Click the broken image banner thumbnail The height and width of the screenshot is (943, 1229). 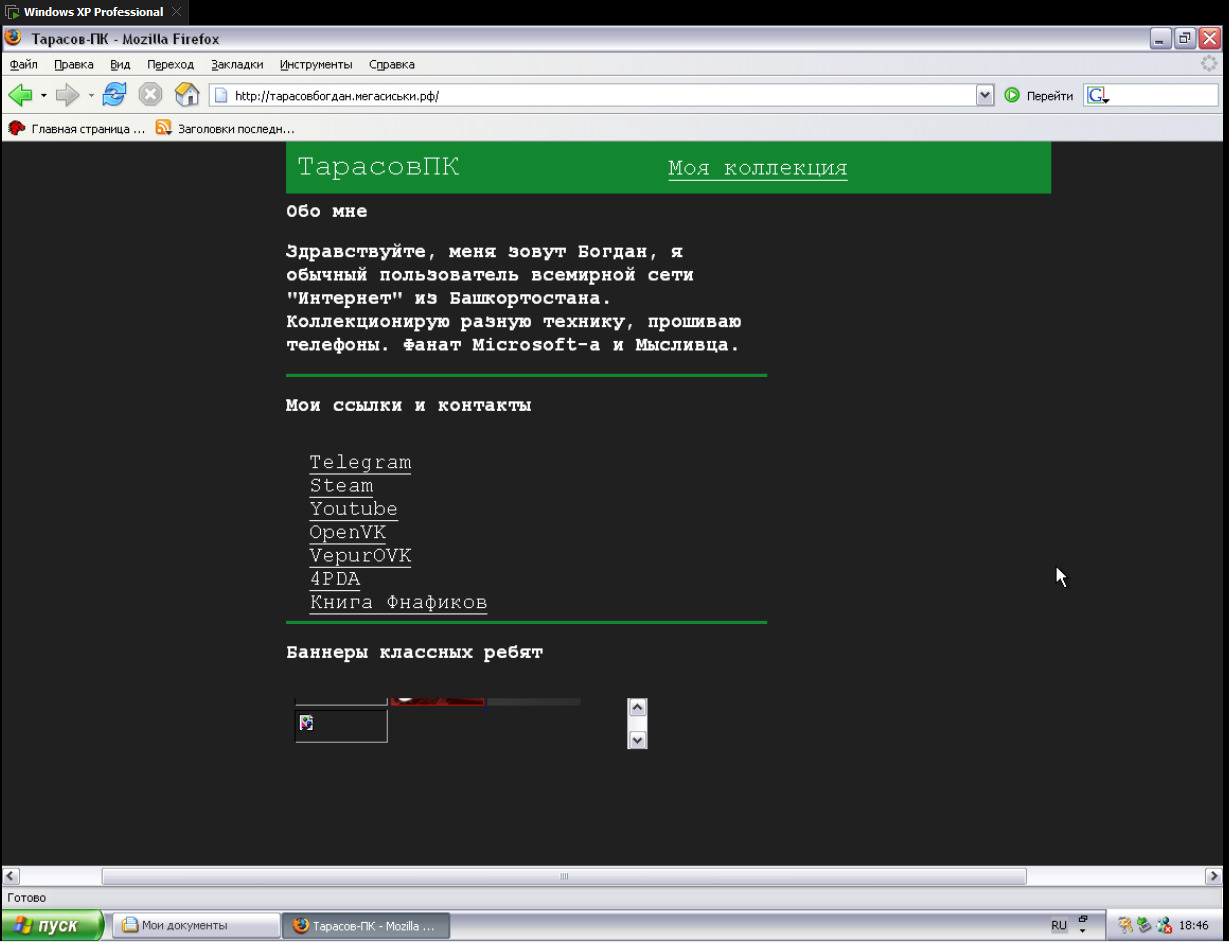point(341,726)
